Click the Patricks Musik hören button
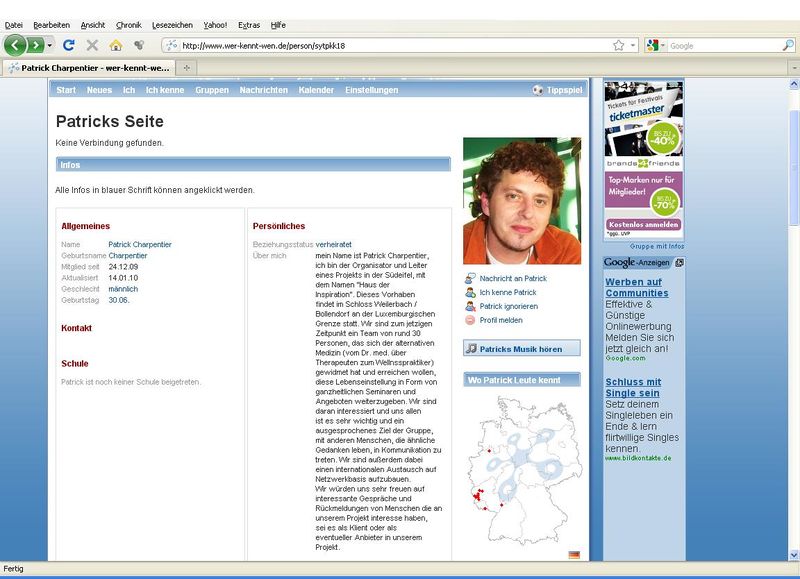This screenshot has height=579, width=800. [521, 348]
